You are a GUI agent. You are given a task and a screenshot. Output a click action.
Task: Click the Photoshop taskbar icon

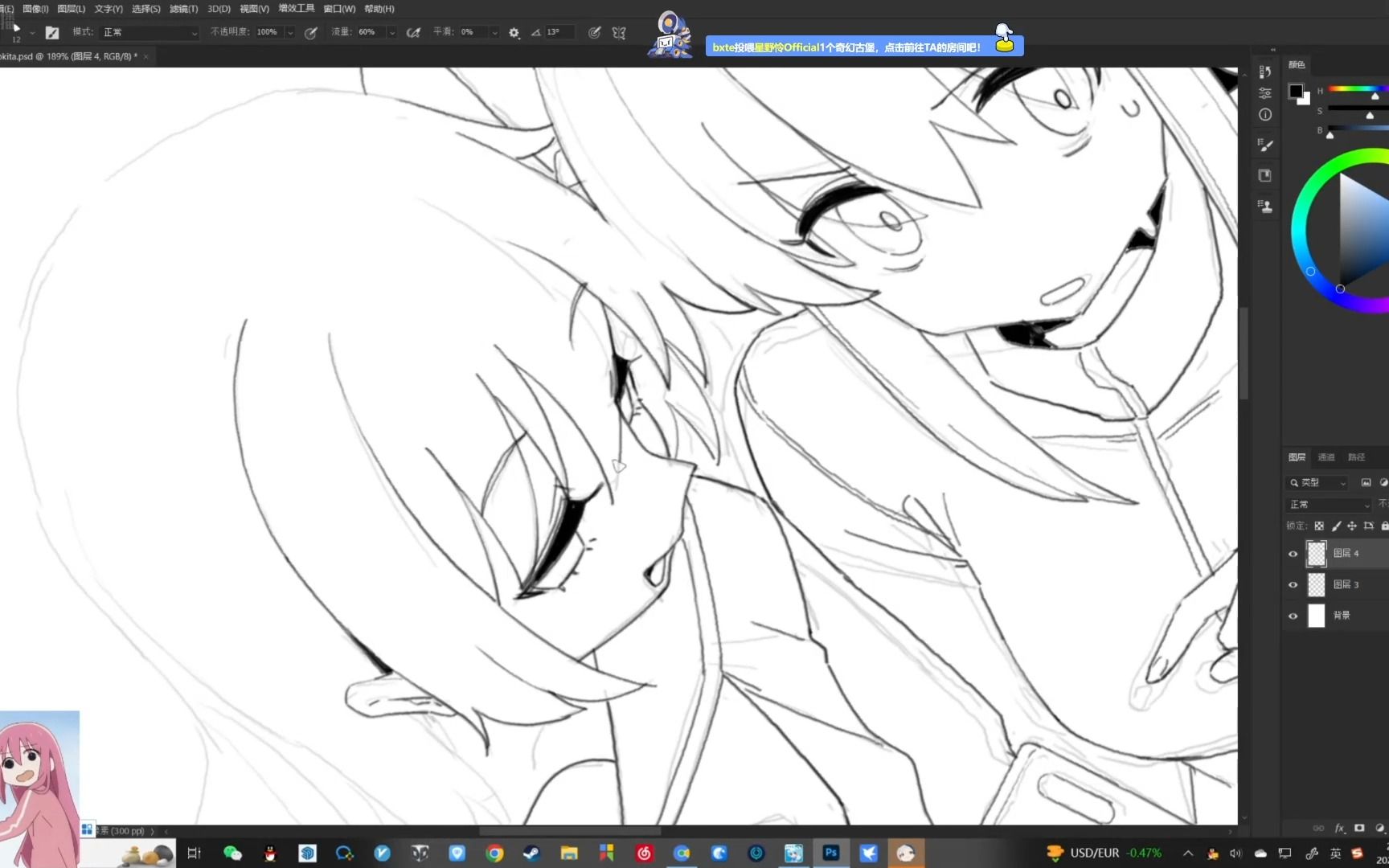tap(831, 854)
